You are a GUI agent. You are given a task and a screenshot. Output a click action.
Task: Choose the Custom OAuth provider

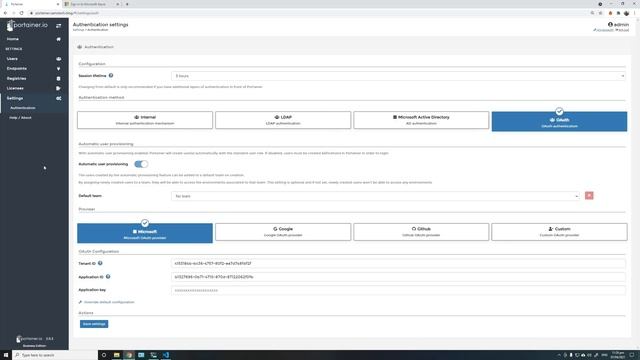[559, 232]
